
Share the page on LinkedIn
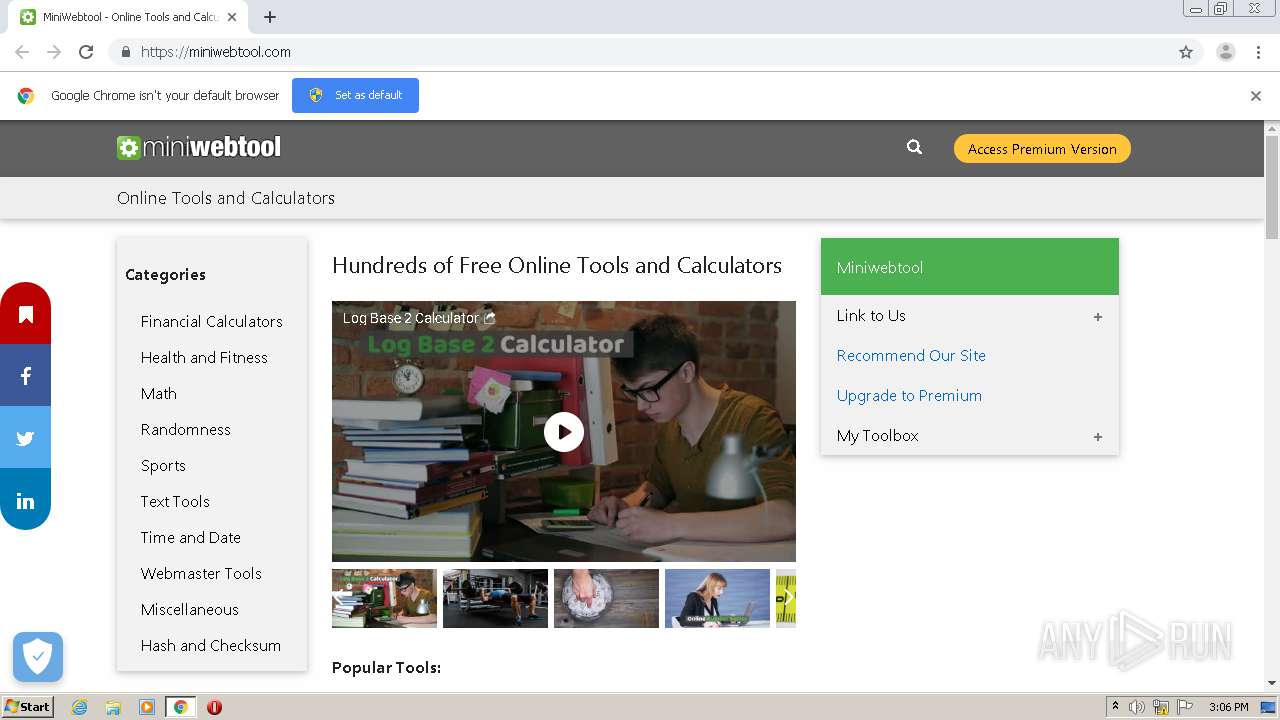25,500
